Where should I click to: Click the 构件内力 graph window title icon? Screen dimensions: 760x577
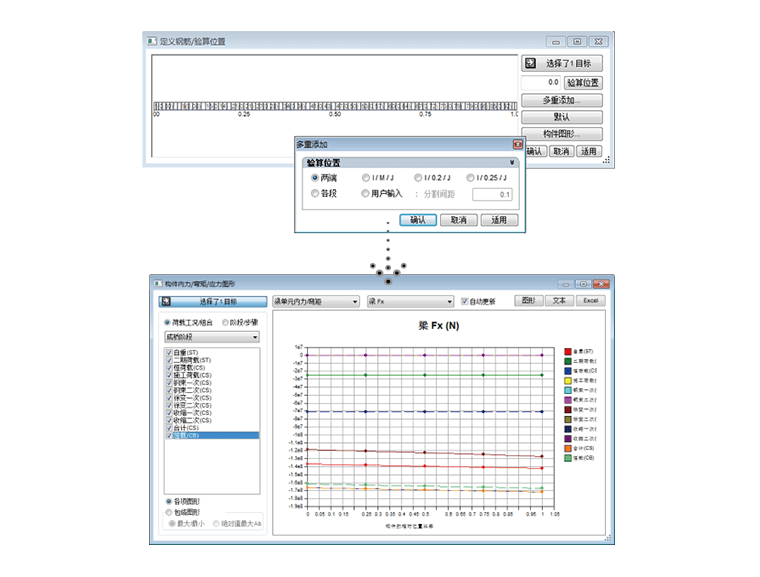tap(158, 283)
